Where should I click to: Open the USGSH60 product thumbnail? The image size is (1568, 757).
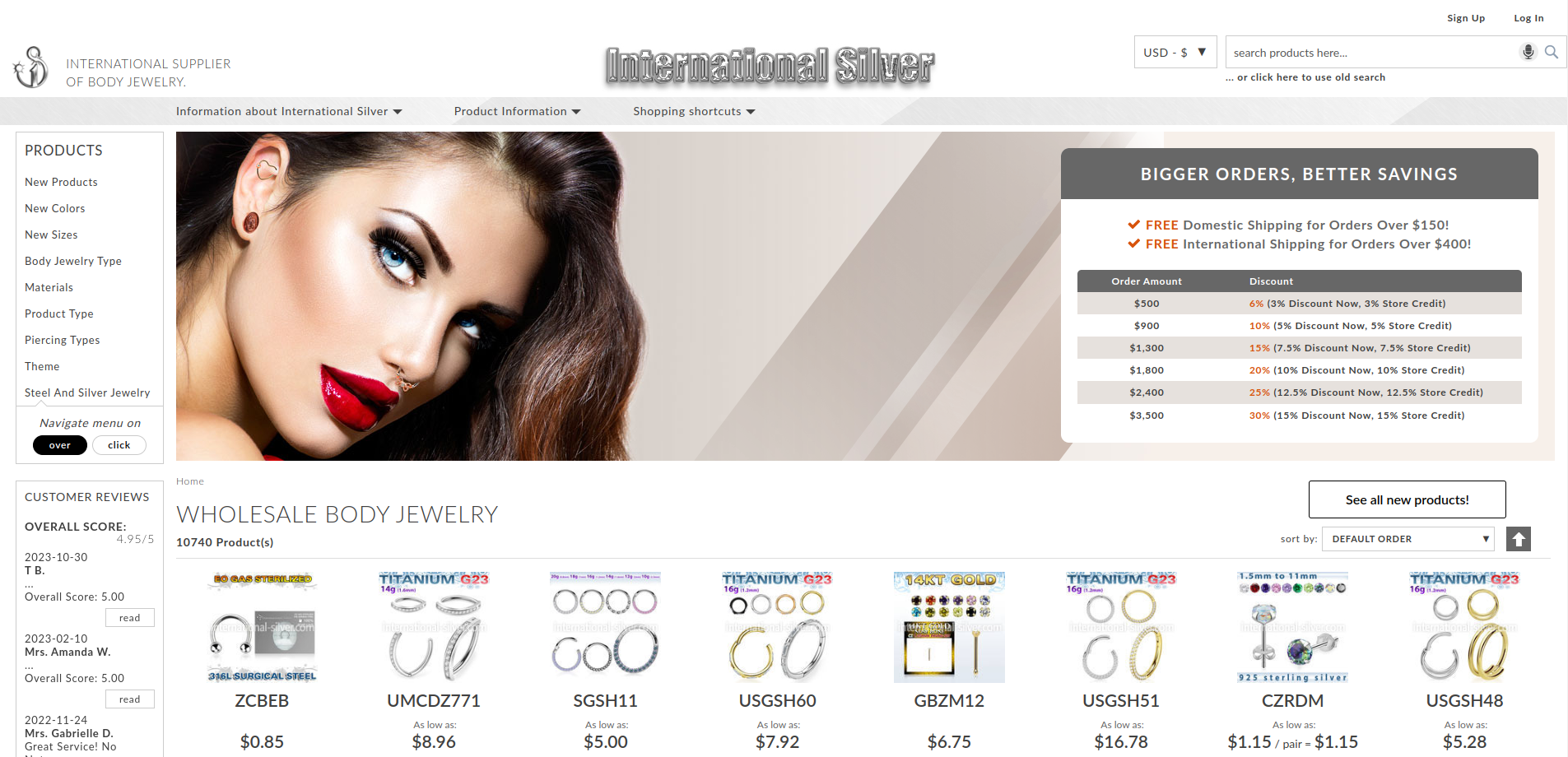(x=777, y=627)
